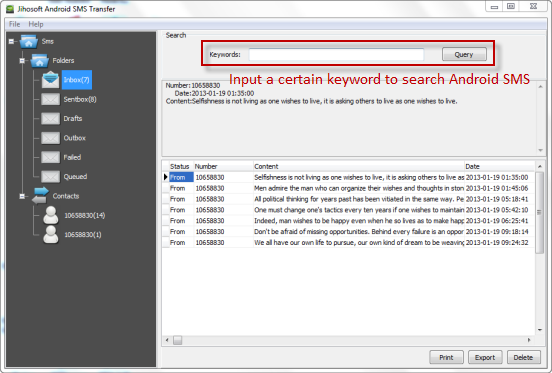Click the message preview content text

pyautogui.click(x=312, y=101)
